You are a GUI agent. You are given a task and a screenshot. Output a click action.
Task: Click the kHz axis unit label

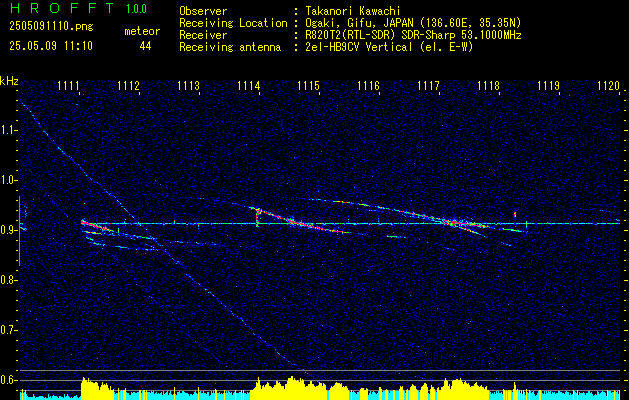tap(9, 81)
